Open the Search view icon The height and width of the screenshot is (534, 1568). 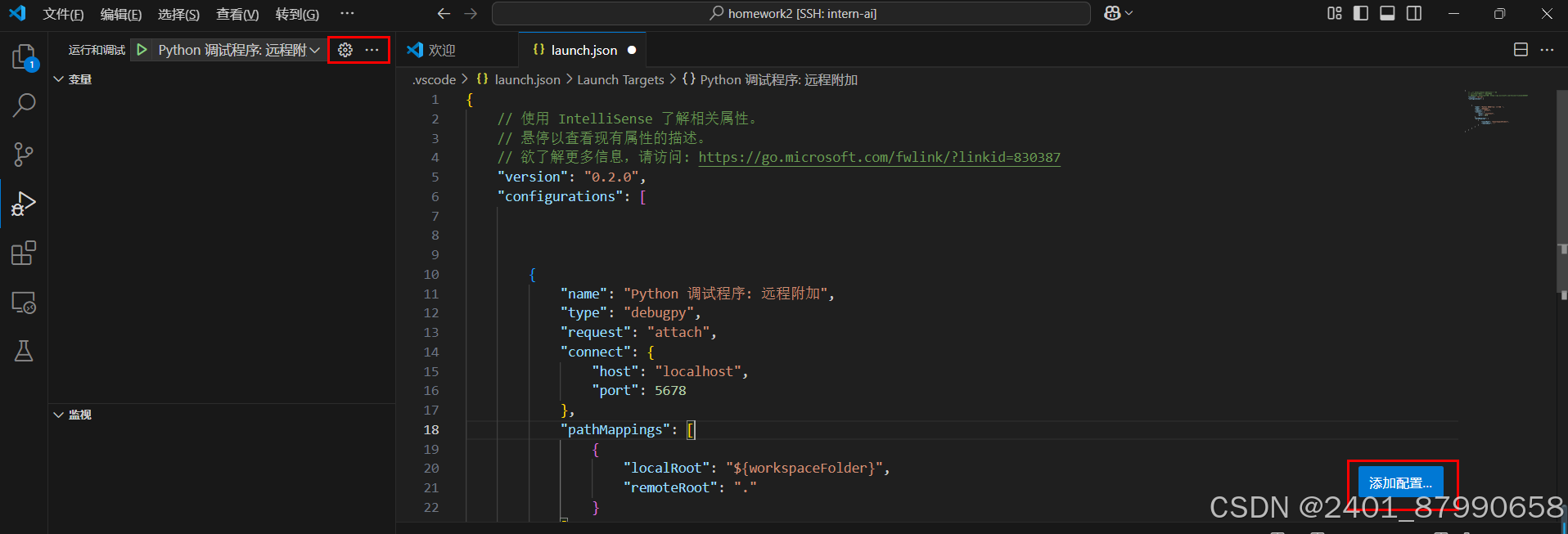coord(24,105)
